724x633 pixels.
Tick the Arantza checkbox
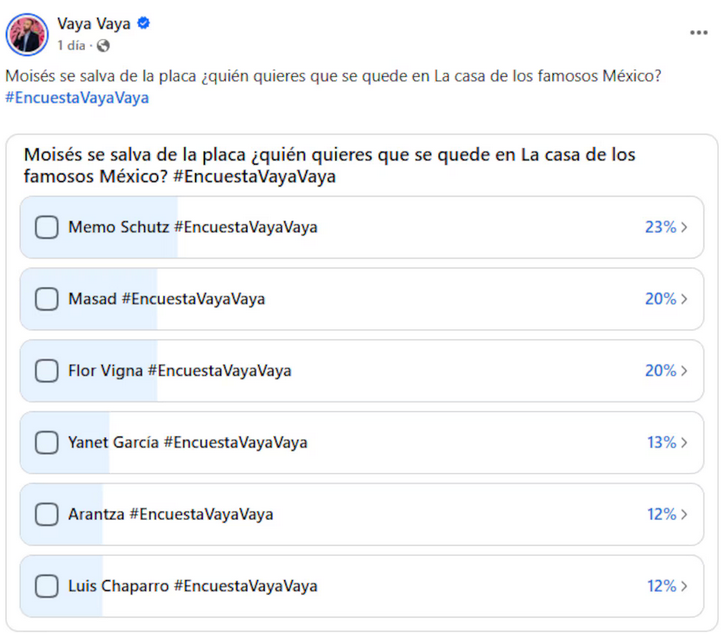[x=47, y=514]
